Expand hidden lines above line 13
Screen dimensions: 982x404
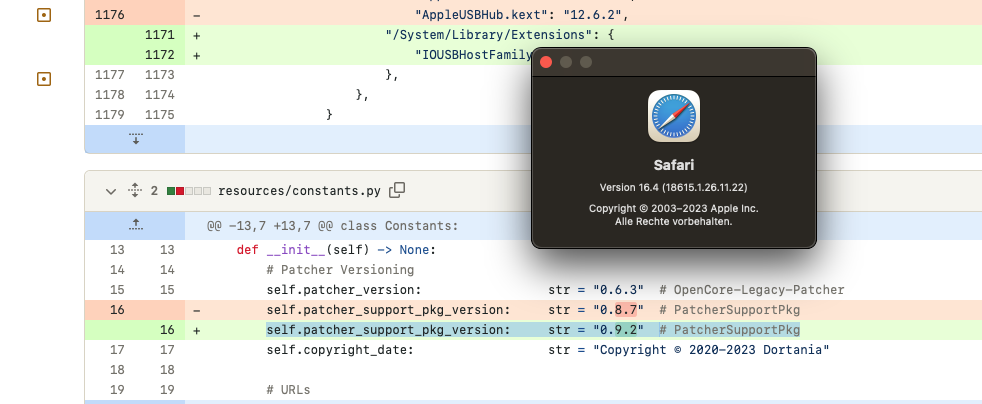135,225
